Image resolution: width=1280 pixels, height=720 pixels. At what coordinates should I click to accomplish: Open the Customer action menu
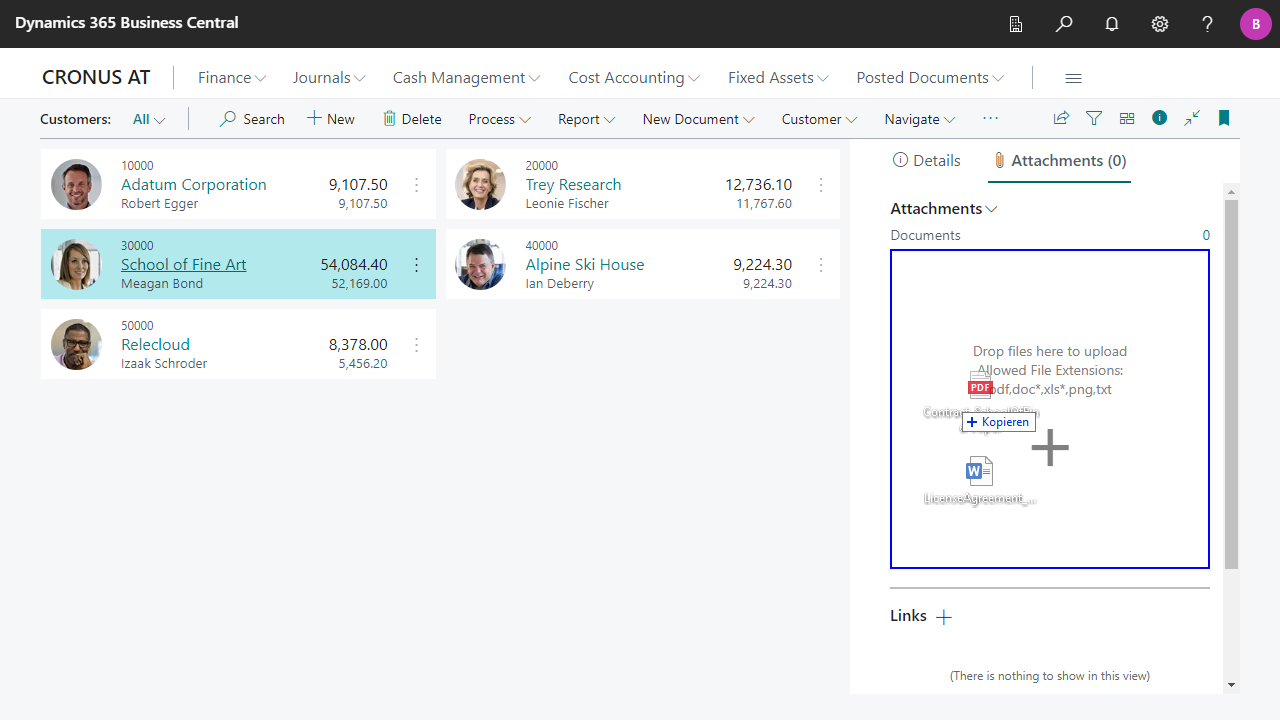pos(819,119)
